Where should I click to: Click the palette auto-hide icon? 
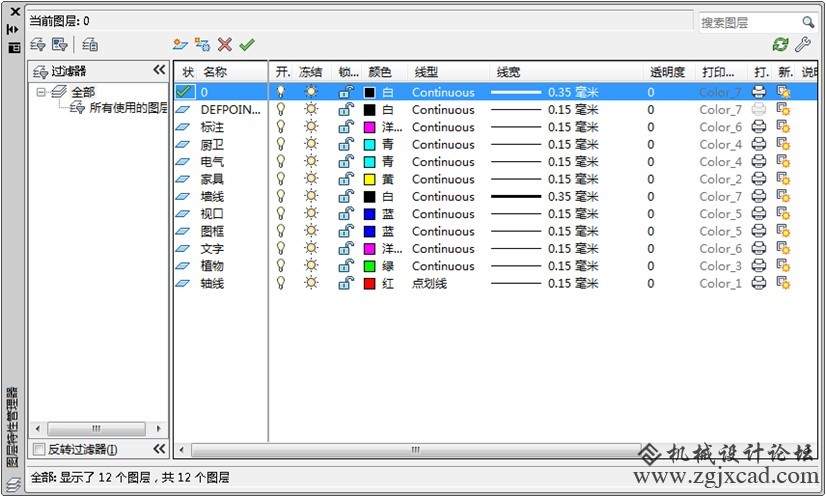[14, 30]
